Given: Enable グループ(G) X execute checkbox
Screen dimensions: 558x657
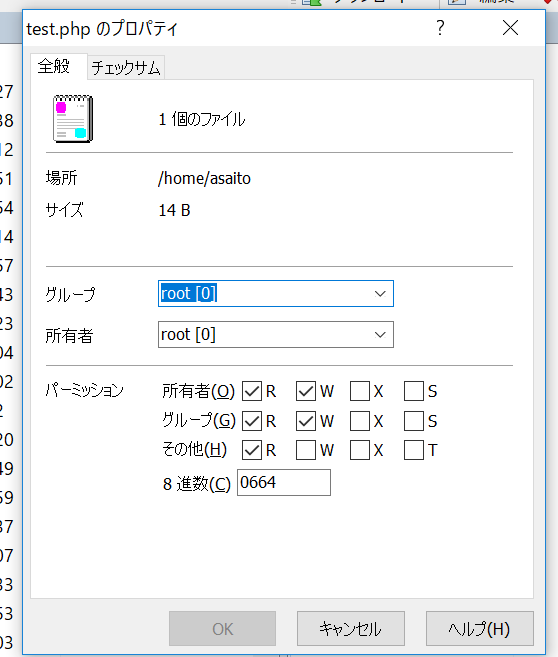Looking at the screenshot, I should 360,421.
